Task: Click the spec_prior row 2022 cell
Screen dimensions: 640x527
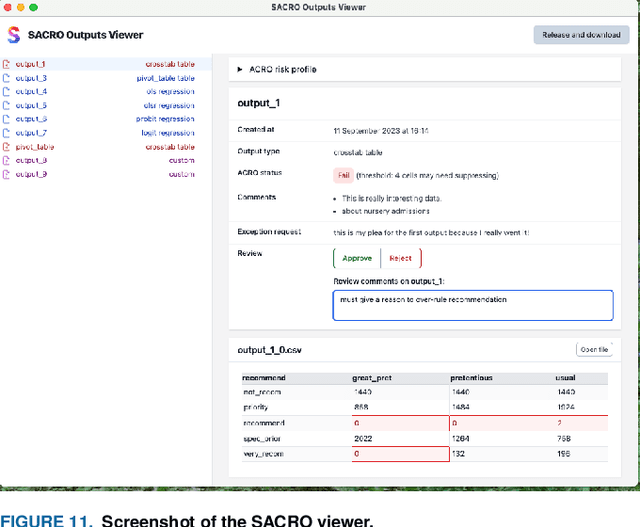Action: tap(362, 438)
